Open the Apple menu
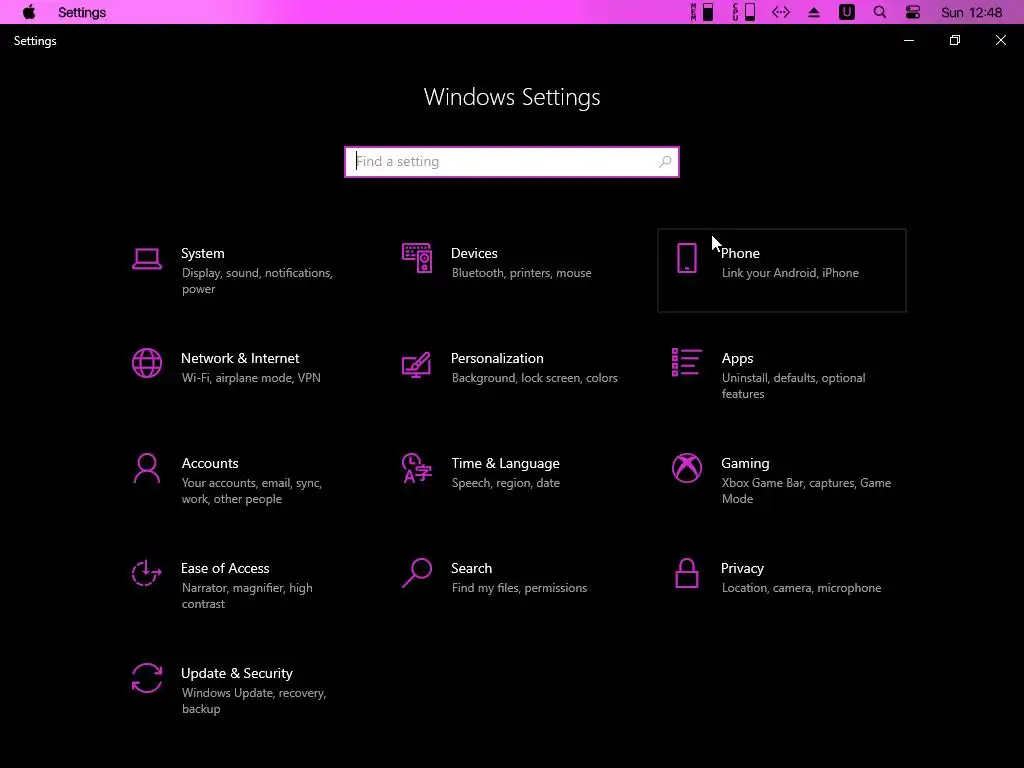The width and height of the screenshot is (1024, 768). pyautogui.click(x=29, y=12)
